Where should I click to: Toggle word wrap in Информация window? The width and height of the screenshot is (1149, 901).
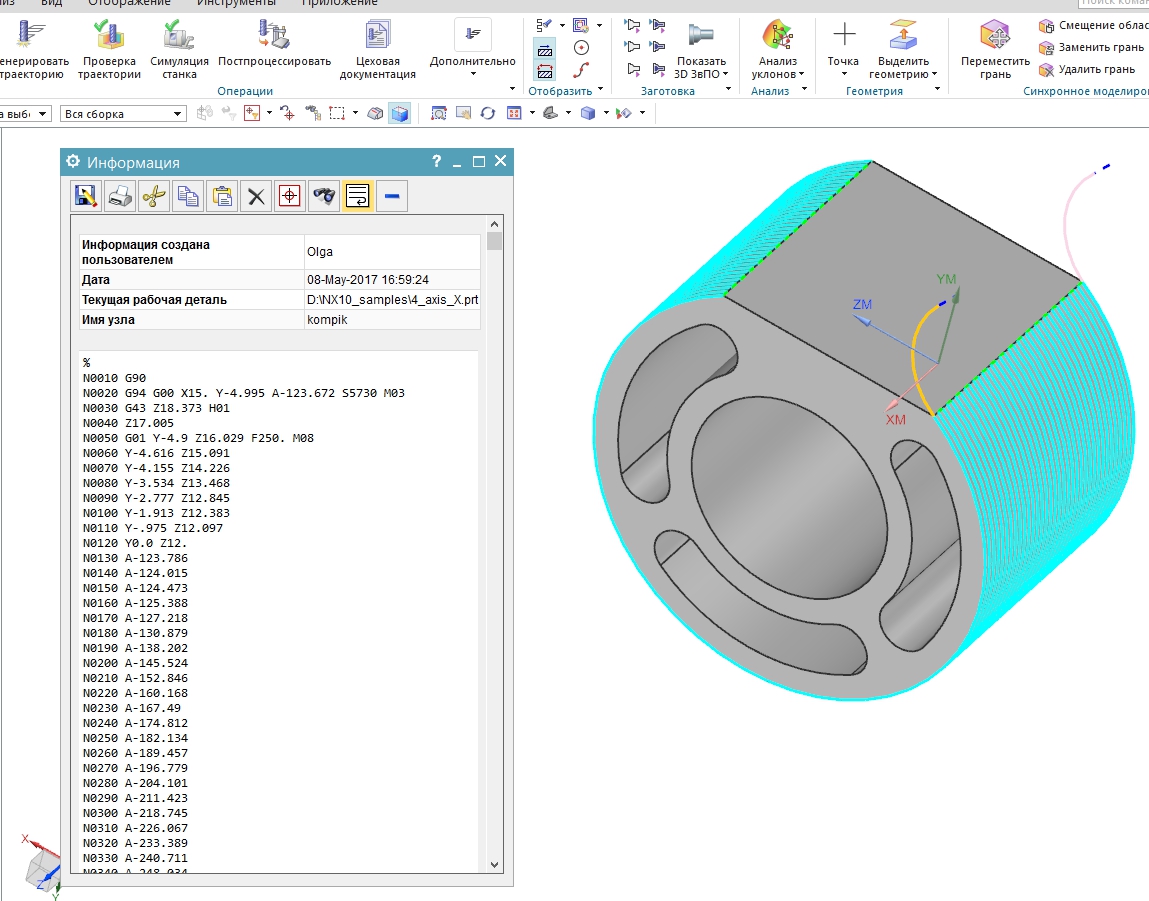(357, 196)
